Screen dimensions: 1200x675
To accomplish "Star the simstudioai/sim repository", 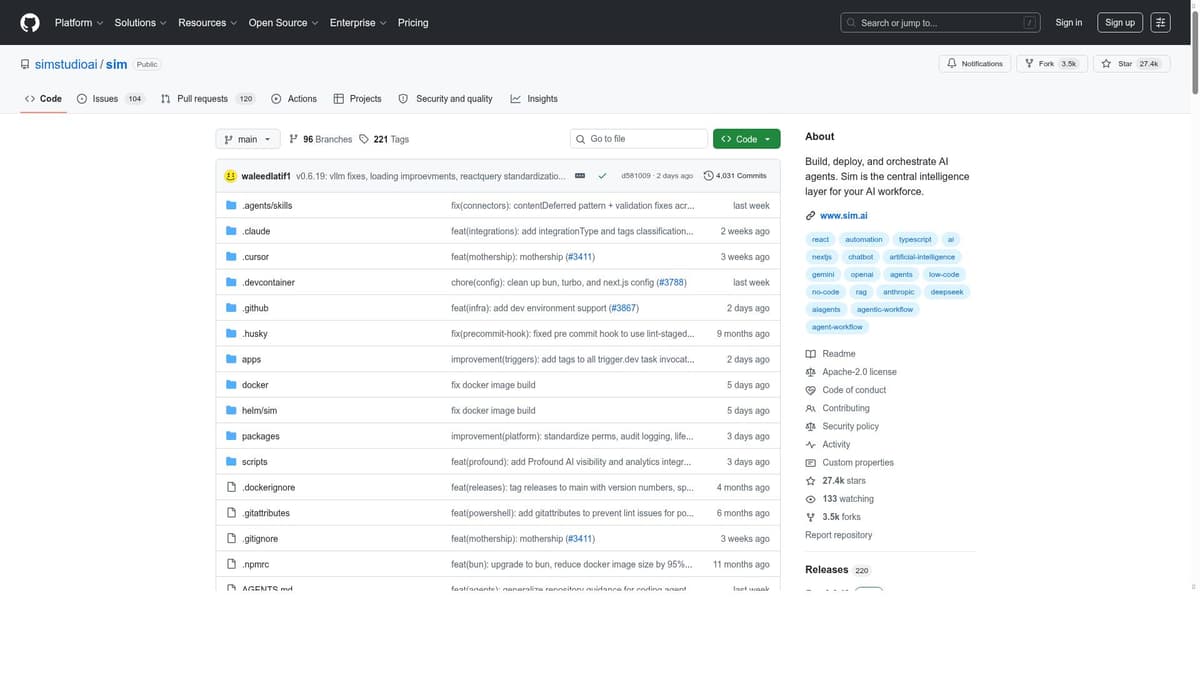I will point(1131,63).
